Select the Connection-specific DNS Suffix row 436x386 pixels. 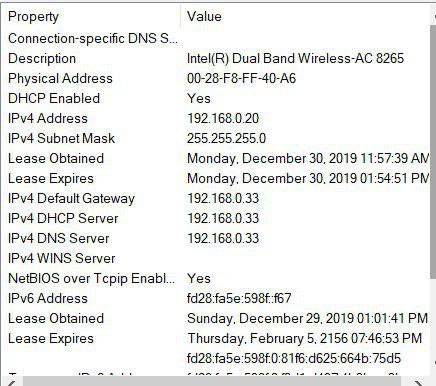pos(216,38)
